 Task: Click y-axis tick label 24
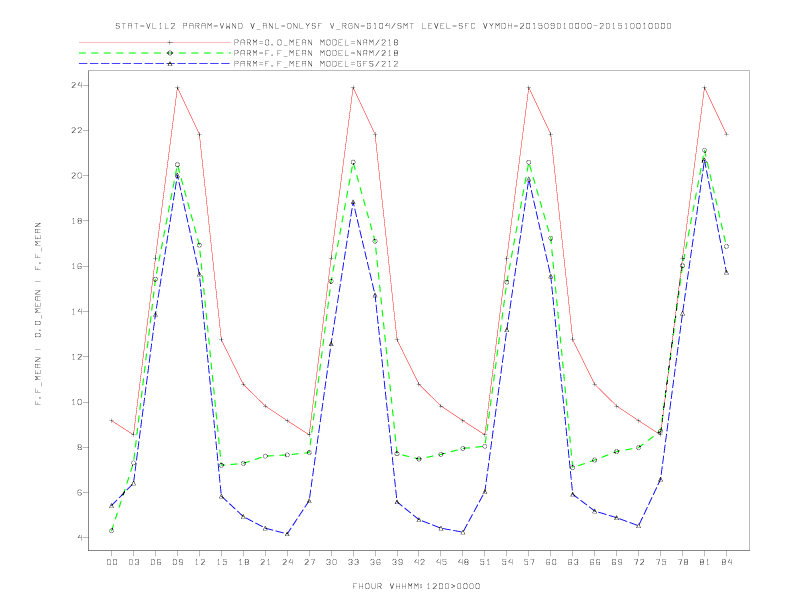point(76,85)
